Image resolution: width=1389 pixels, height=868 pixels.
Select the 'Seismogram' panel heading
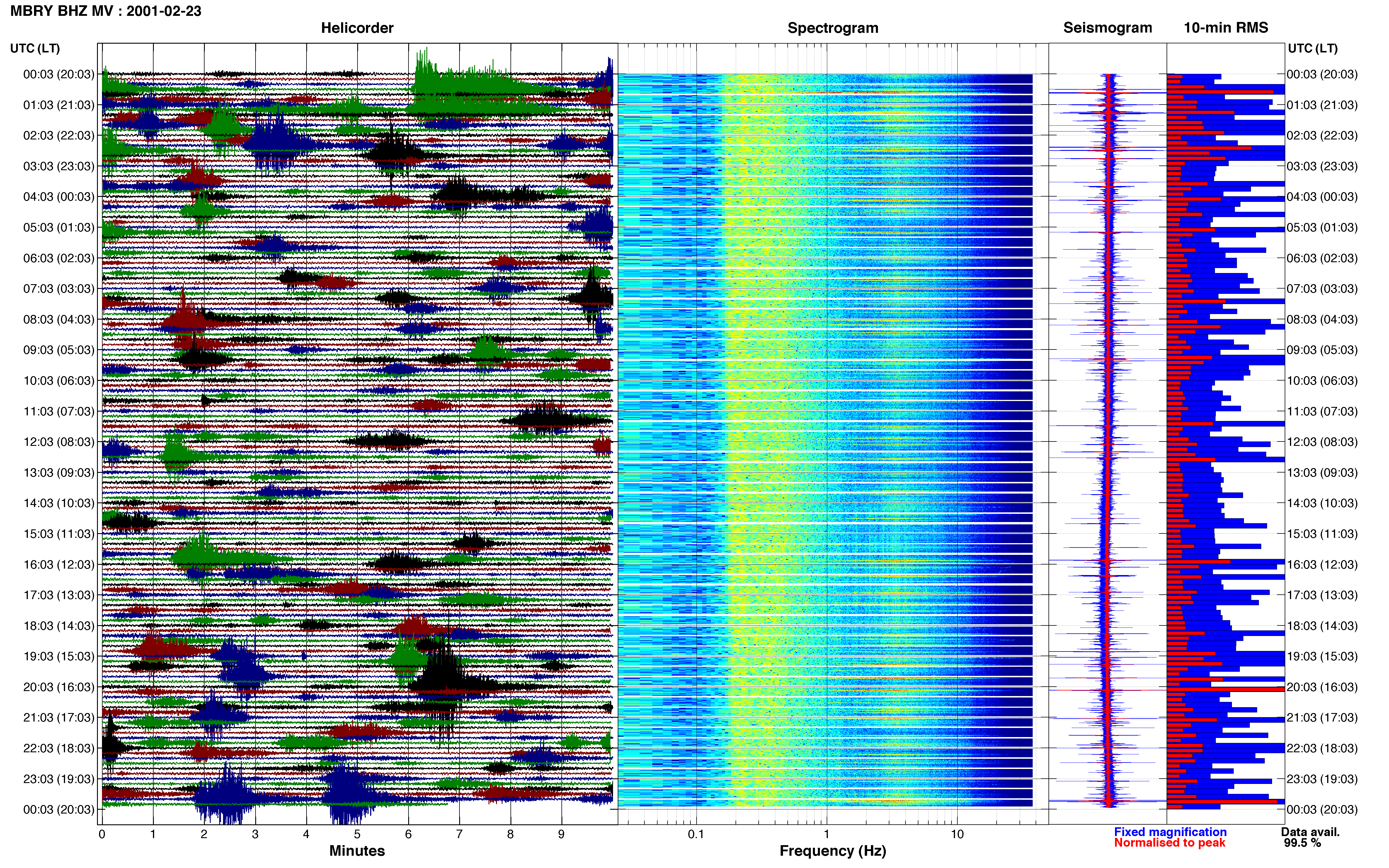point(1108,28)
